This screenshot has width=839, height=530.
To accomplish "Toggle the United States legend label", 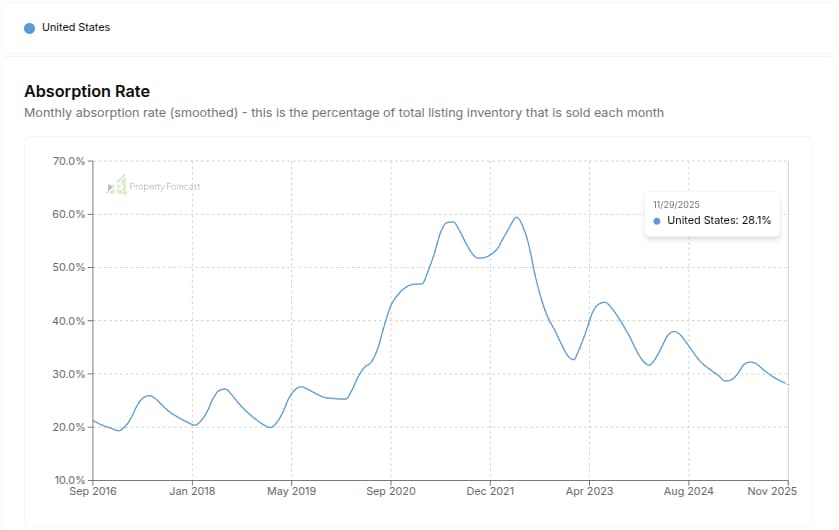I will (x=76, y=28).
